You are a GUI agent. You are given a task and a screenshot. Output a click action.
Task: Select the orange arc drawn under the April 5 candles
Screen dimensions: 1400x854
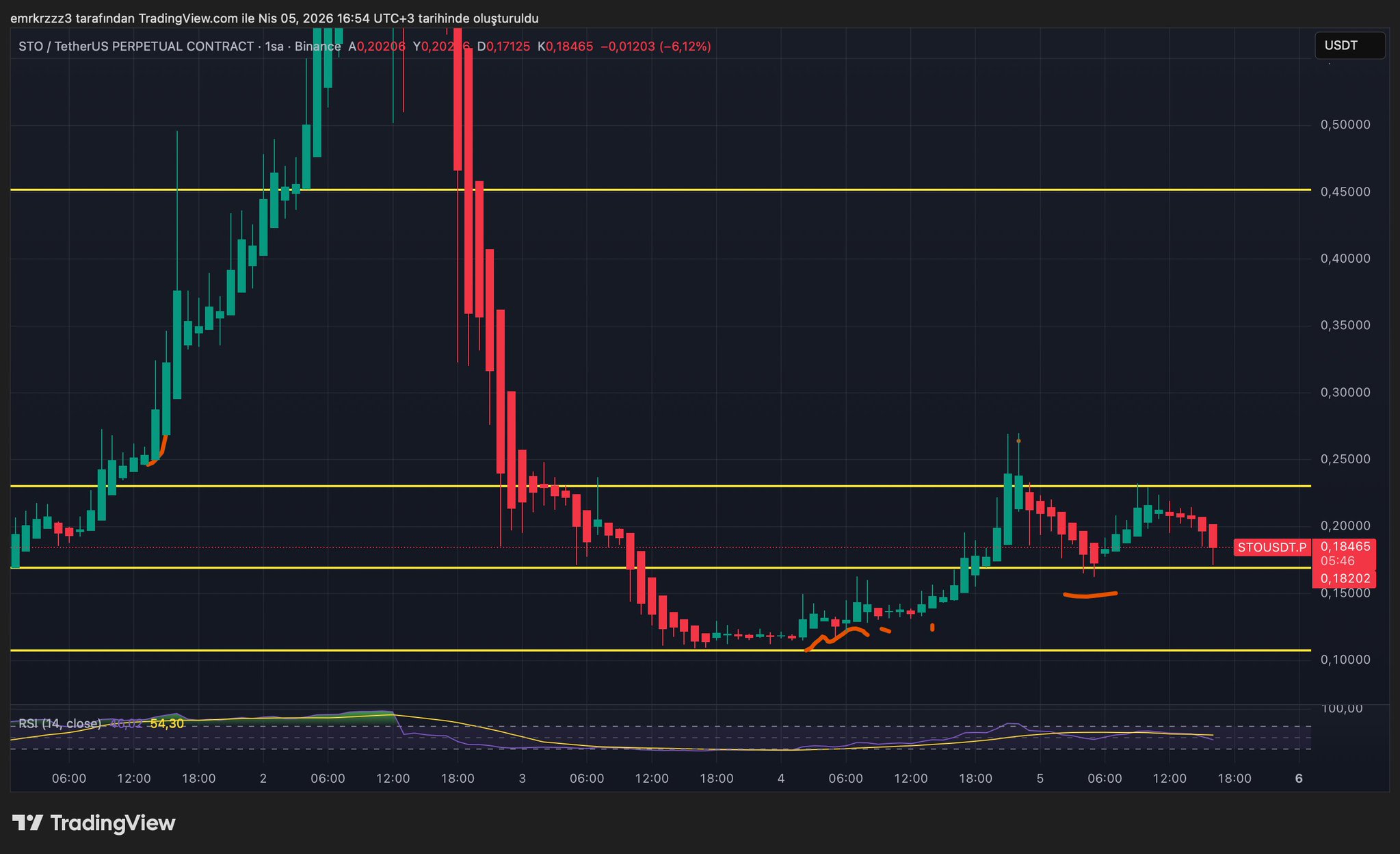coord(1089,595)
